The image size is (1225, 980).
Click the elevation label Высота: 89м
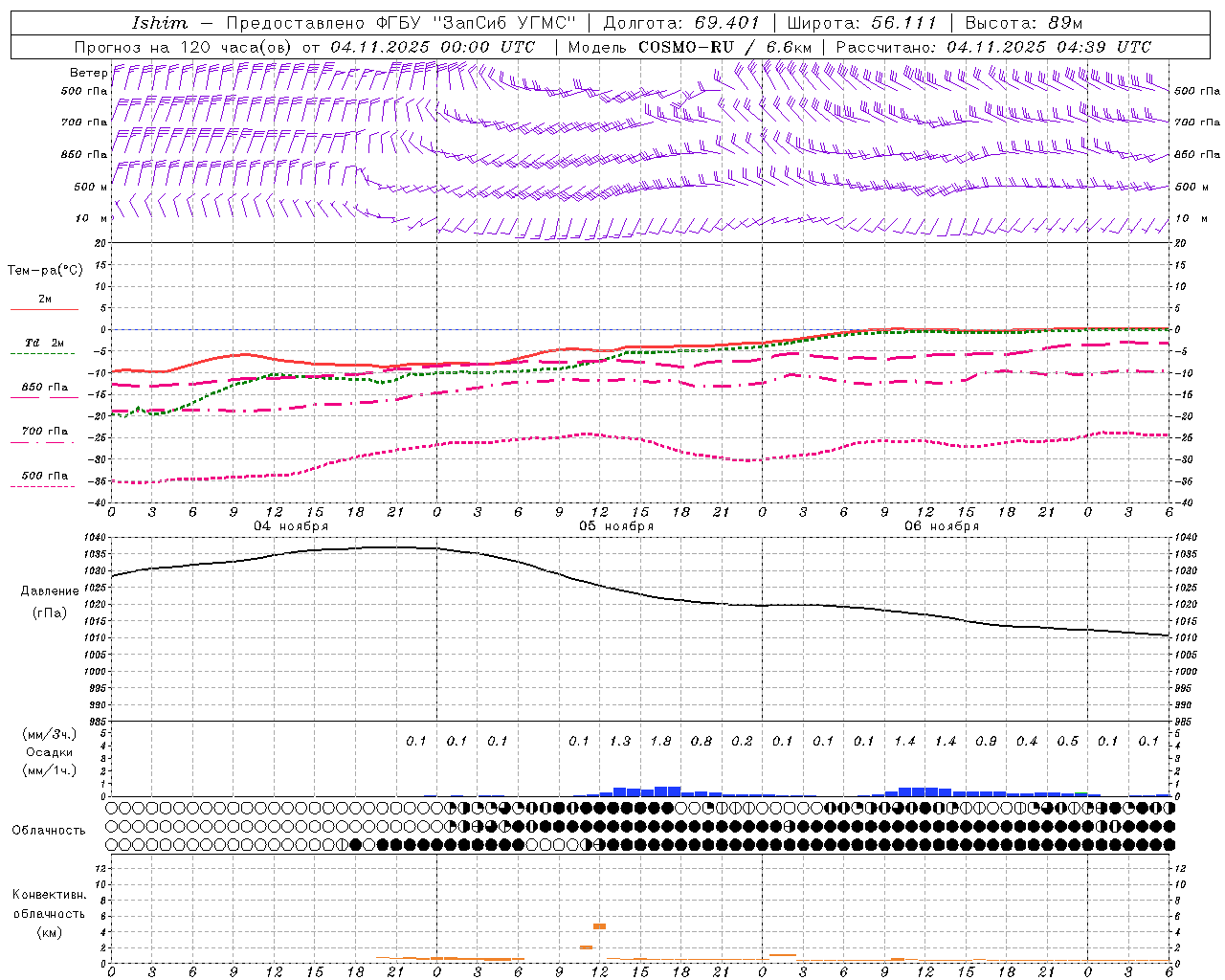click(x=1024, y=23)
